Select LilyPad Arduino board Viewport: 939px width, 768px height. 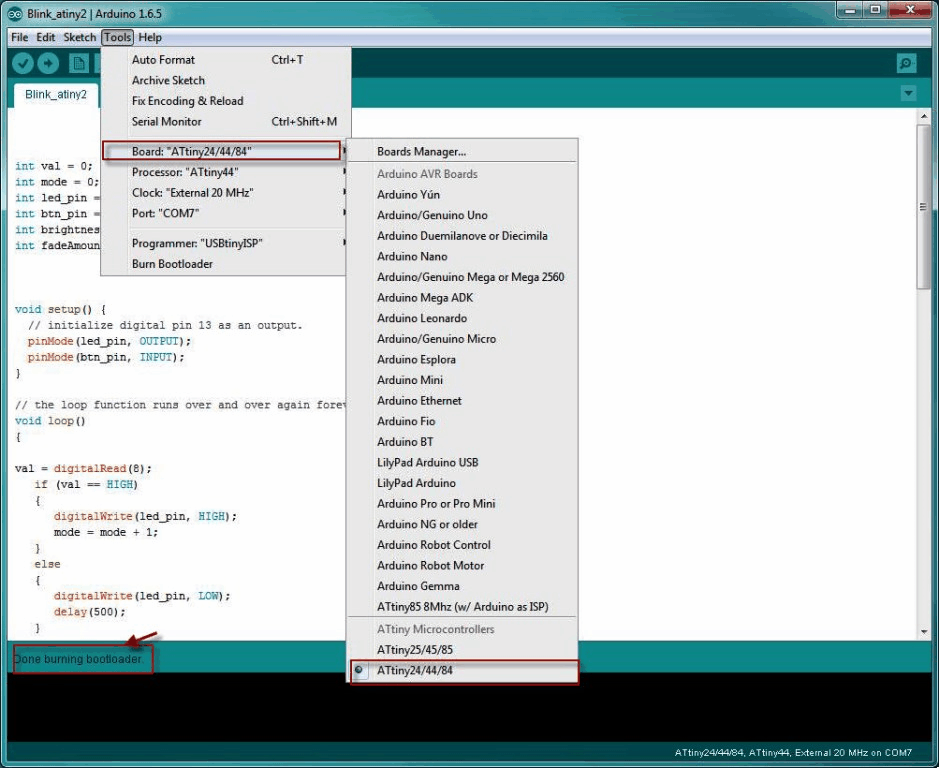[462, 483]
